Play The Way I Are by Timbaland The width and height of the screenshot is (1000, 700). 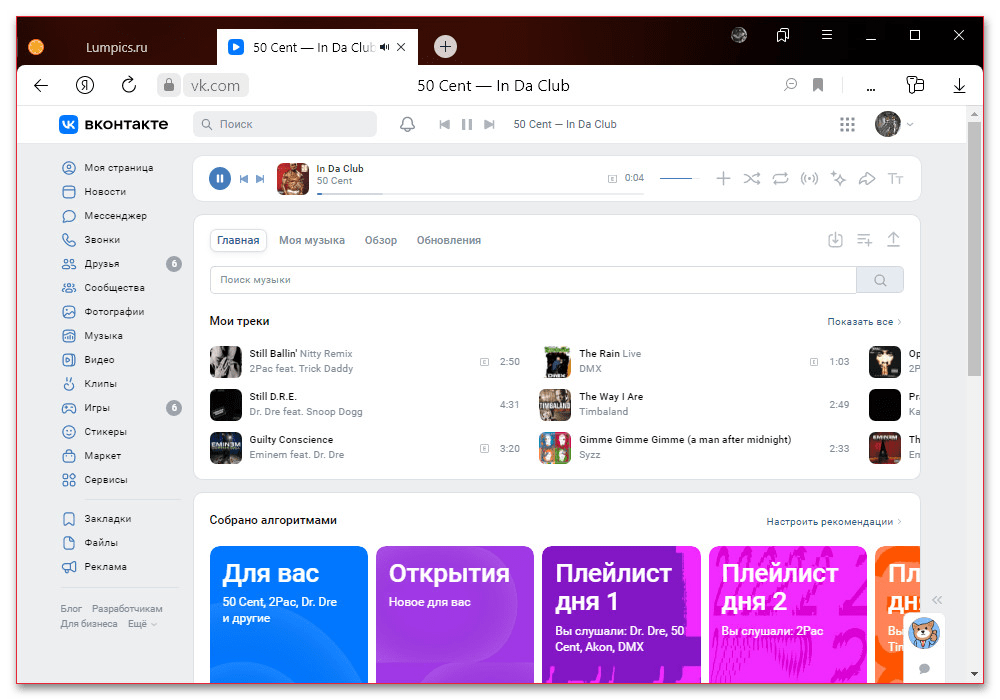695,405
